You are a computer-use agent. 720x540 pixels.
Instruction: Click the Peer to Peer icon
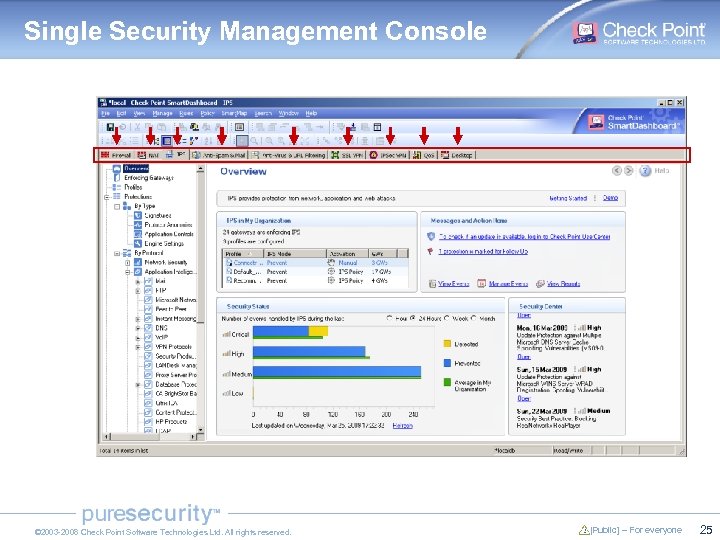click(148, 309)
